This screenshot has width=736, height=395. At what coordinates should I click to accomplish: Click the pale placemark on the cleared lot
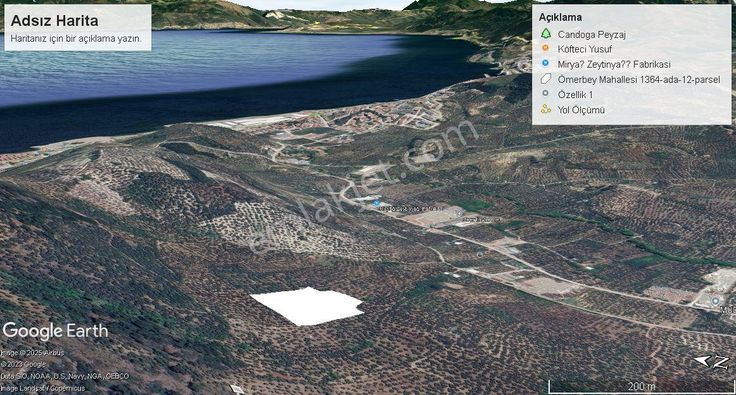460,213
